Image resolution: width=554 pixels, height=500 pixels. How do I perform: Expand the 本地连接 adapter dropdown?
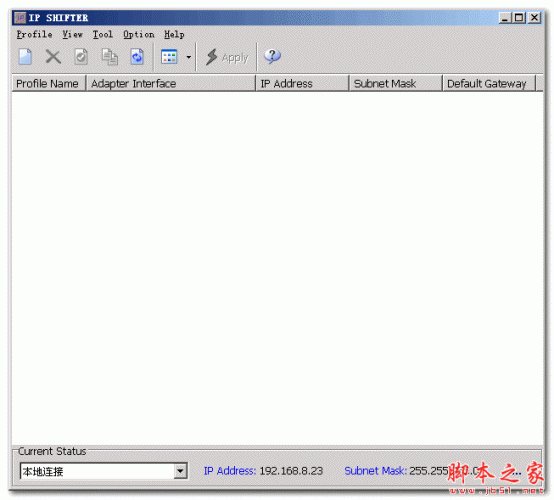[x=180, y=471]
